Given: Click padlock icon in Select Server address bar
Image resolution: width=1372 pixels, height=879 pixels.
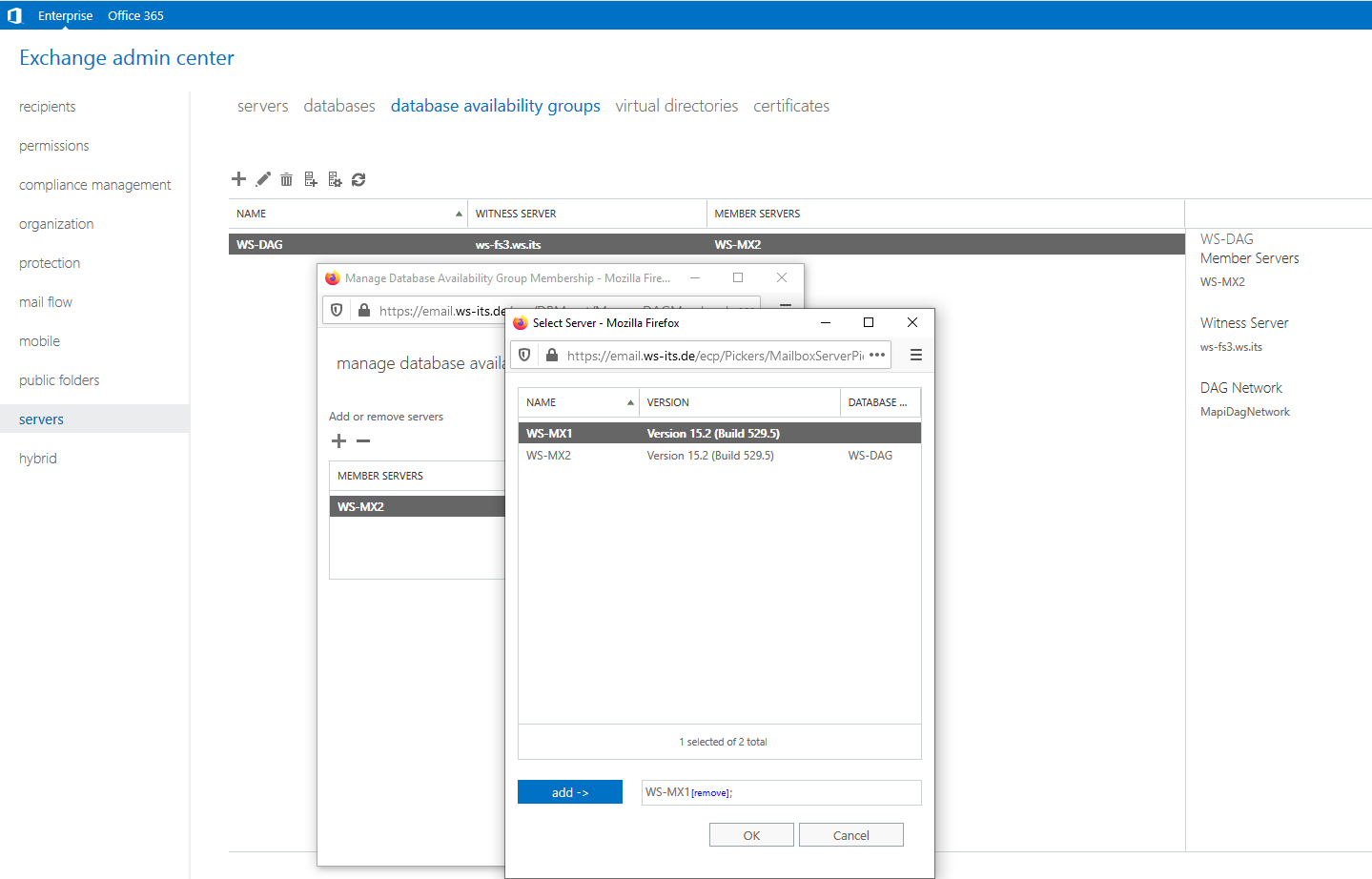Looking at the screenshot, I should (x=551, y=355).
